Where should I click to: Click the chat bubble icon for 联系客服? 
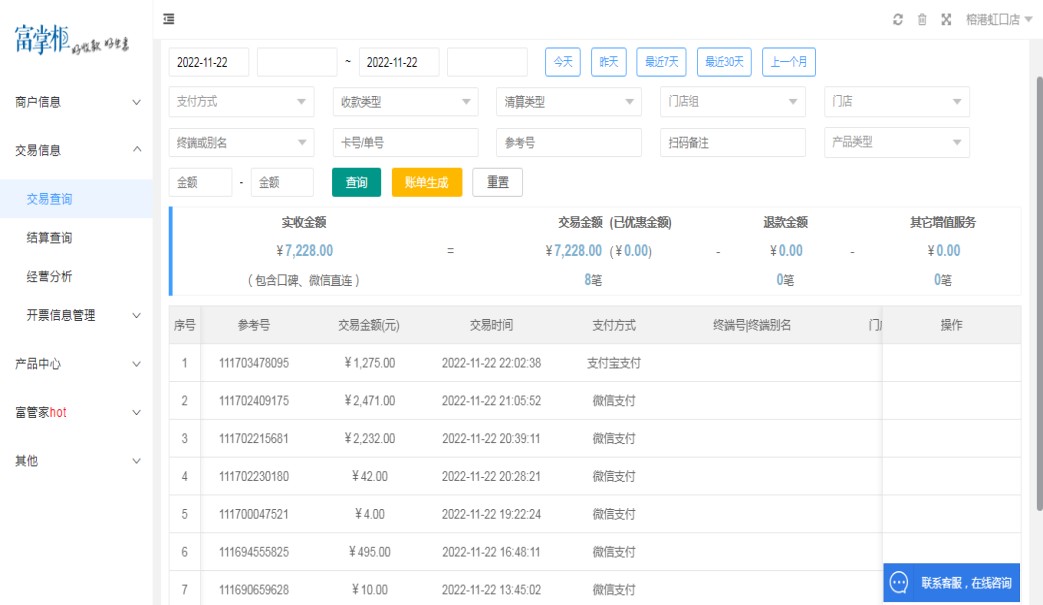point(899,582)
